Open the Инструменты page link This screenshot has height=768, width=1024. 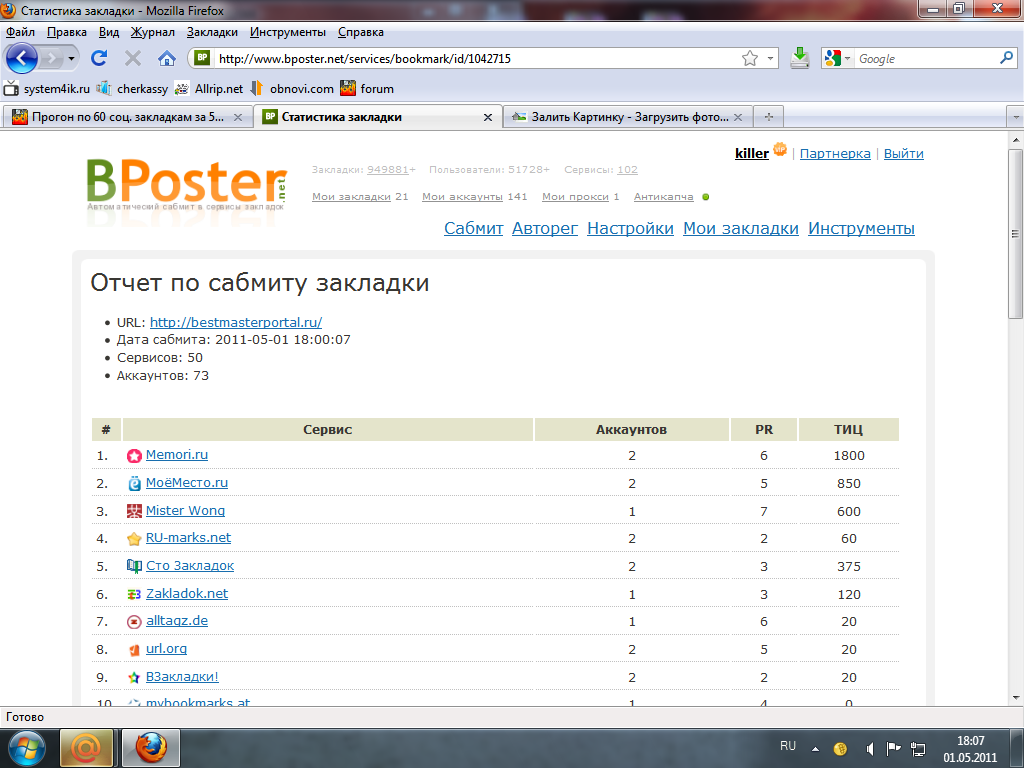861,229
